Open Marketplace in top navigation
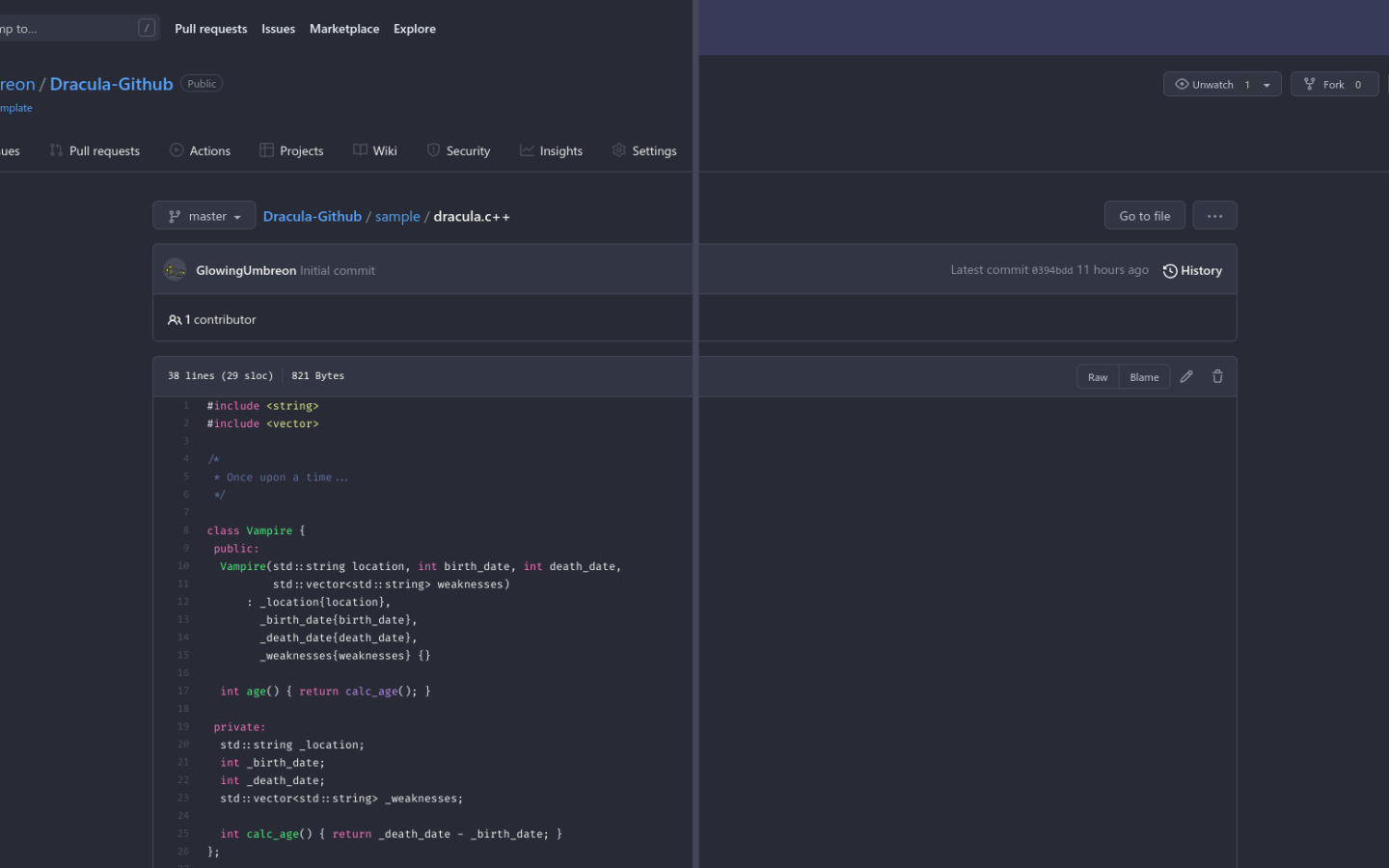 [x=344, y=29]
